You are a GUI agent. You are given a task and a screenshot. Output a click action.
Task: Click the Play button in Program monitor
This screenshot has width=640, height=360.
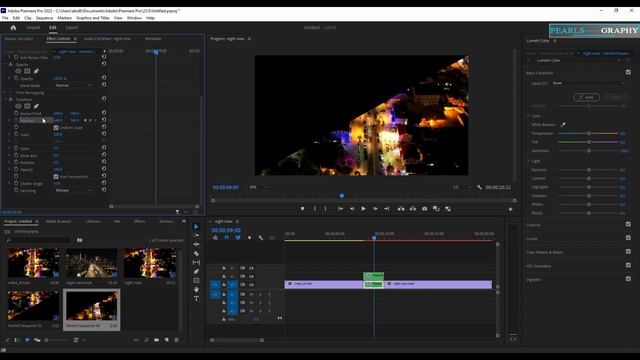click(x=363, y=209)
